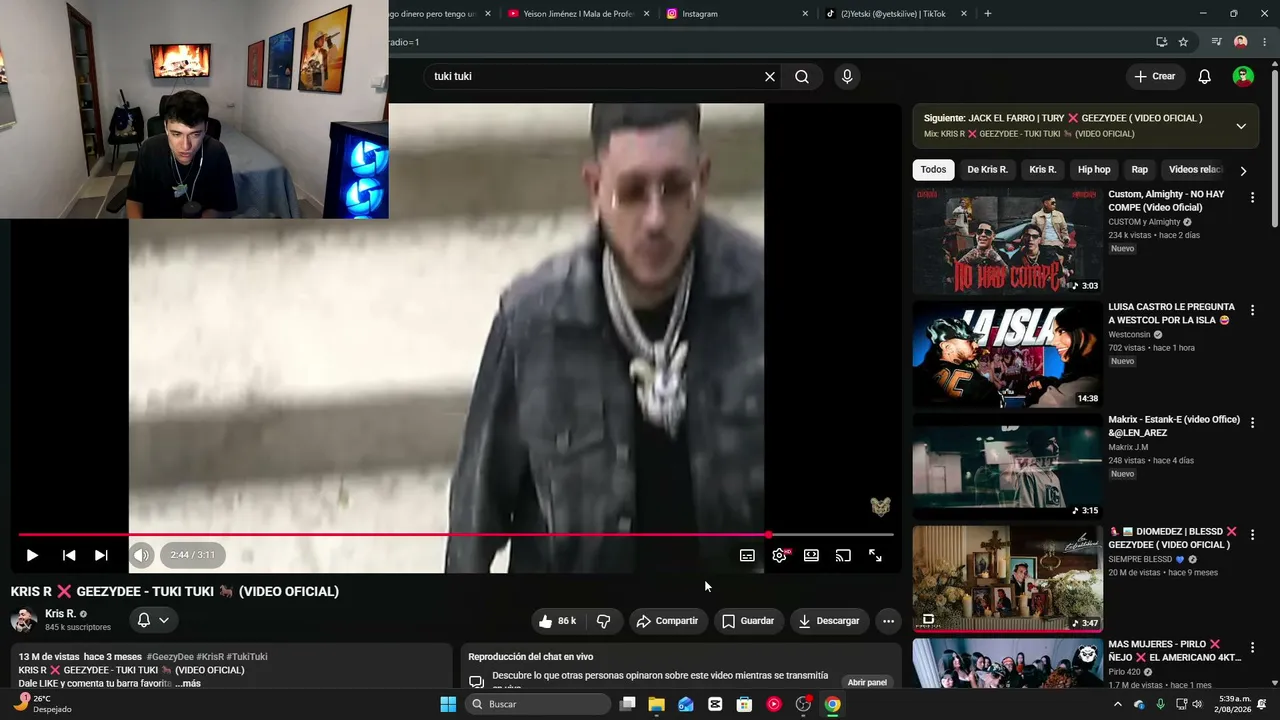Enter fullscreen on the video player
The image size is (1280, 720).
[x=875, y=555]
